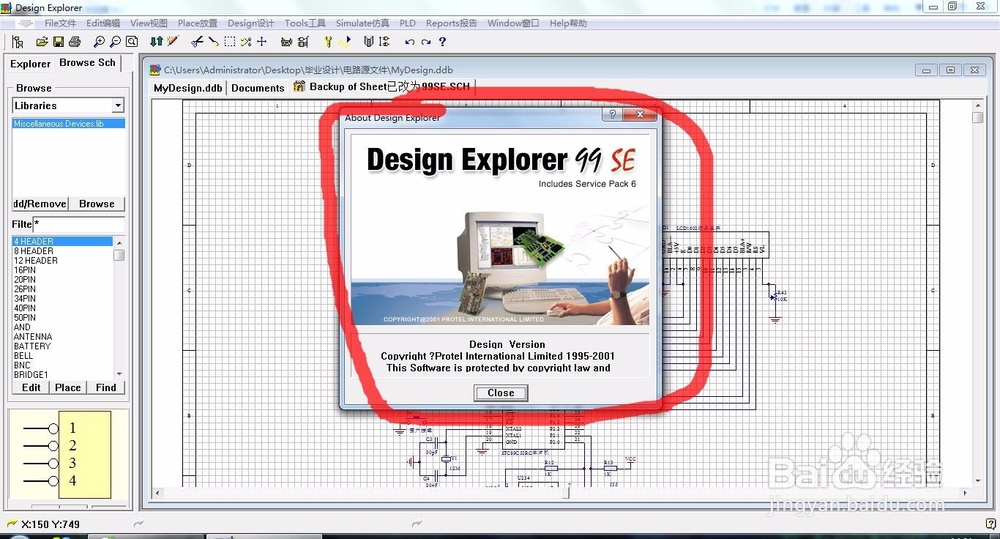This screenshot has height=539, width=1000.
Task: Click the Find button under component list
Action: click(x=106, y=388)
